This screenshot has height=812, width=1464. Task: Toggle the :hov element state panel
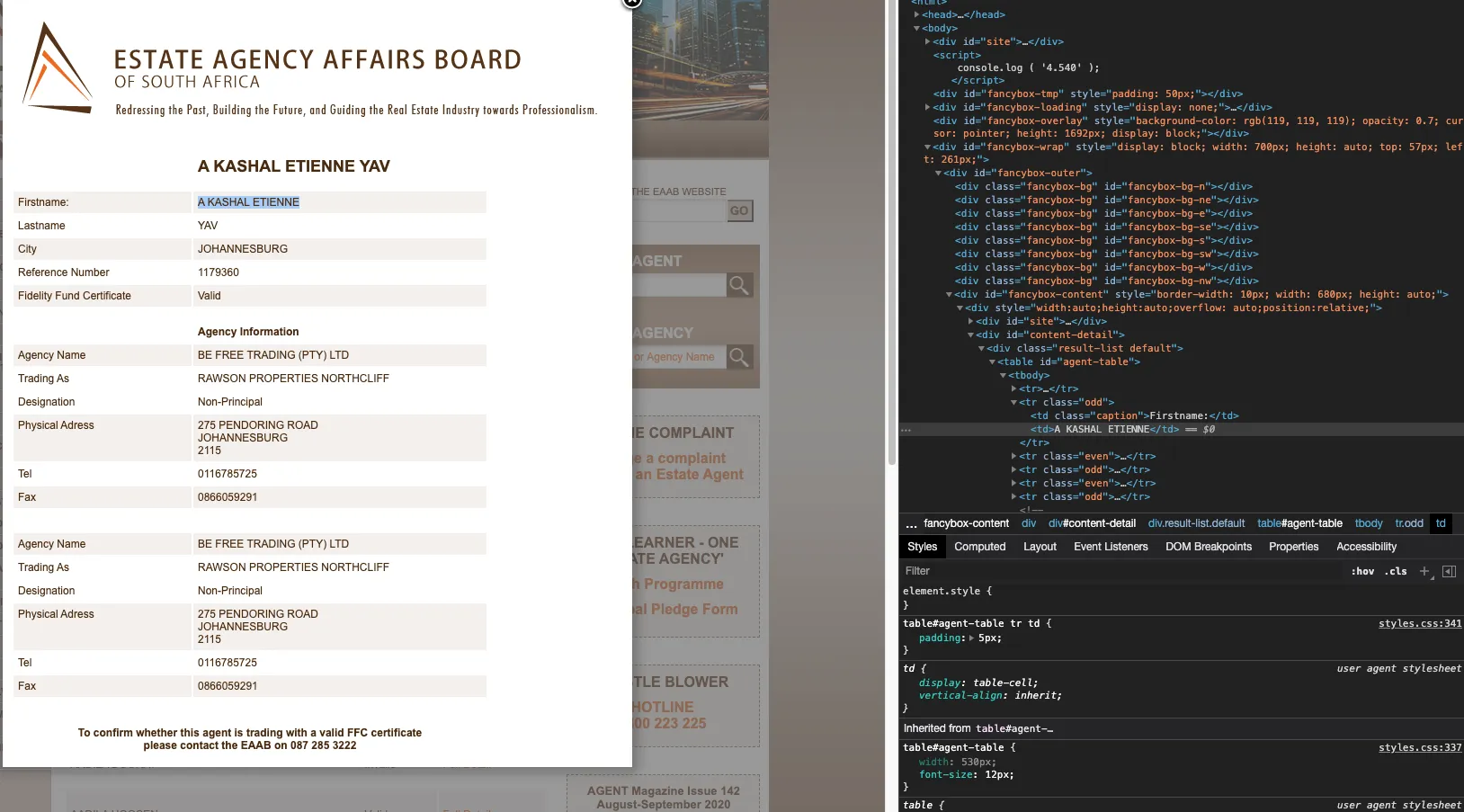(1362, 571)
